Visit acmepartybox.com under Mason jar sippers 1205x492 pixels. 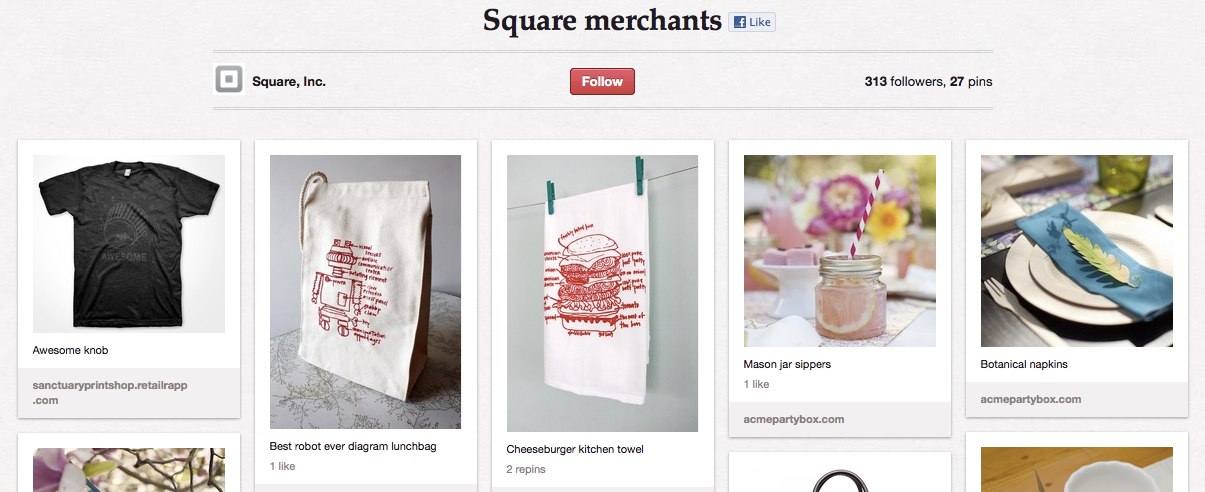794,419
